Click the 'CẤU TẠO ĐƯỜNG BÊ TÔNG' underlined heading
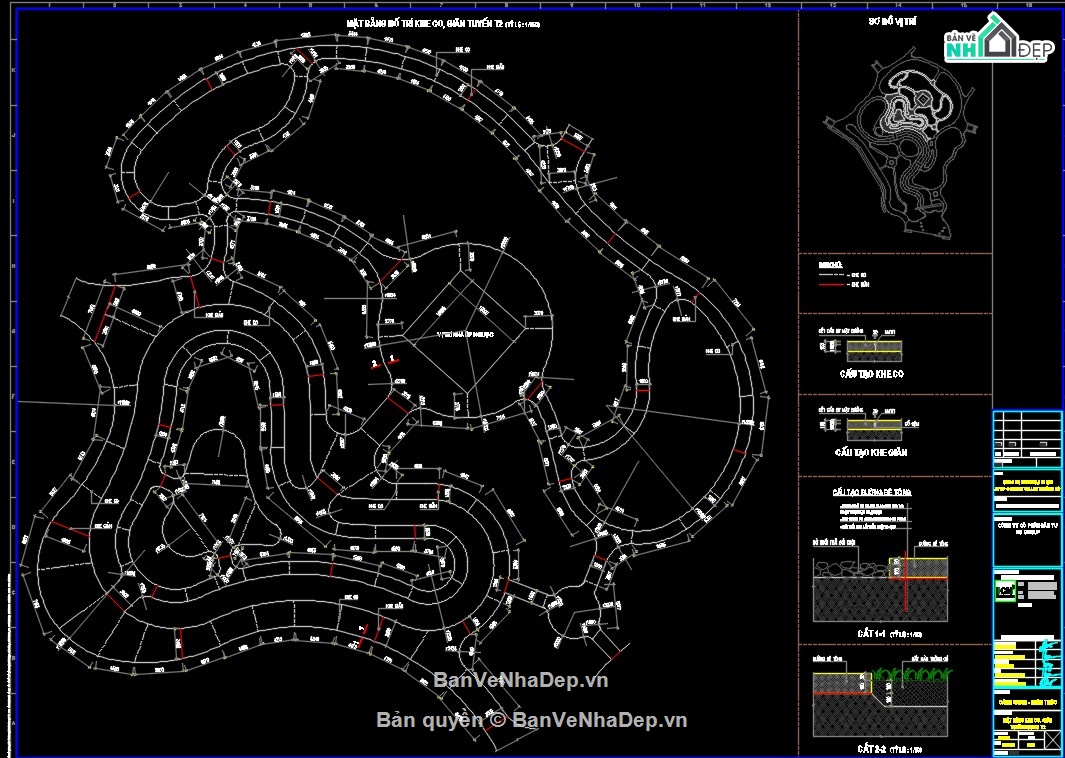Image resolution: width=1065 pixels, height=758 pixels. (872, 493)
